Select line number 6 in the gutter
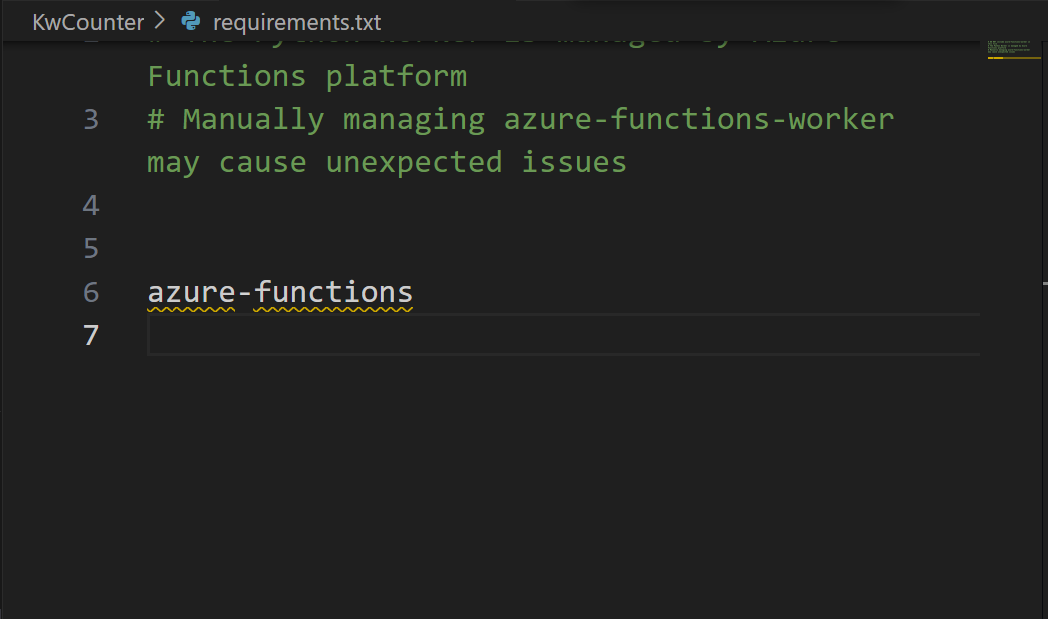Viewport: 1048px width, 619px height. 90,292
